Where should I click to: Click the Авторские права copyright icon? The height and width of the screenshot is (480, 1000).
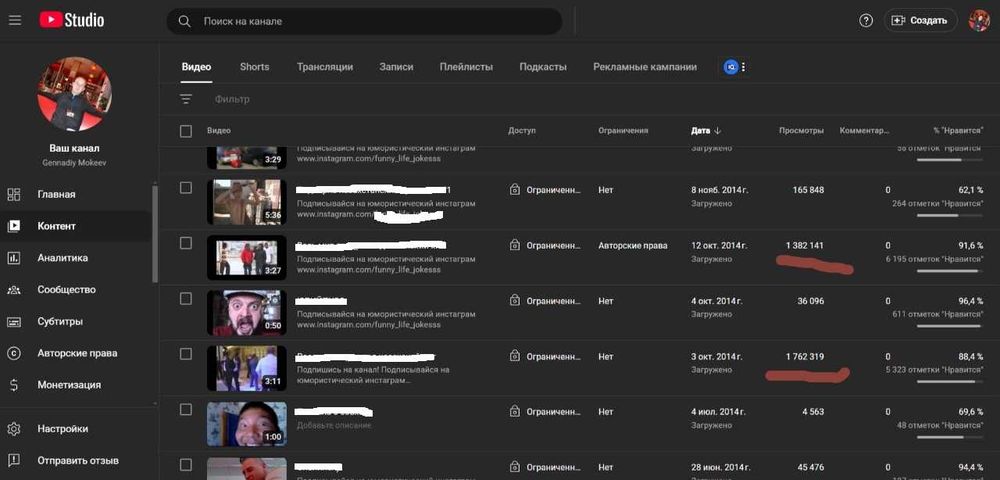pyautogui.click(x=14, y=353)
